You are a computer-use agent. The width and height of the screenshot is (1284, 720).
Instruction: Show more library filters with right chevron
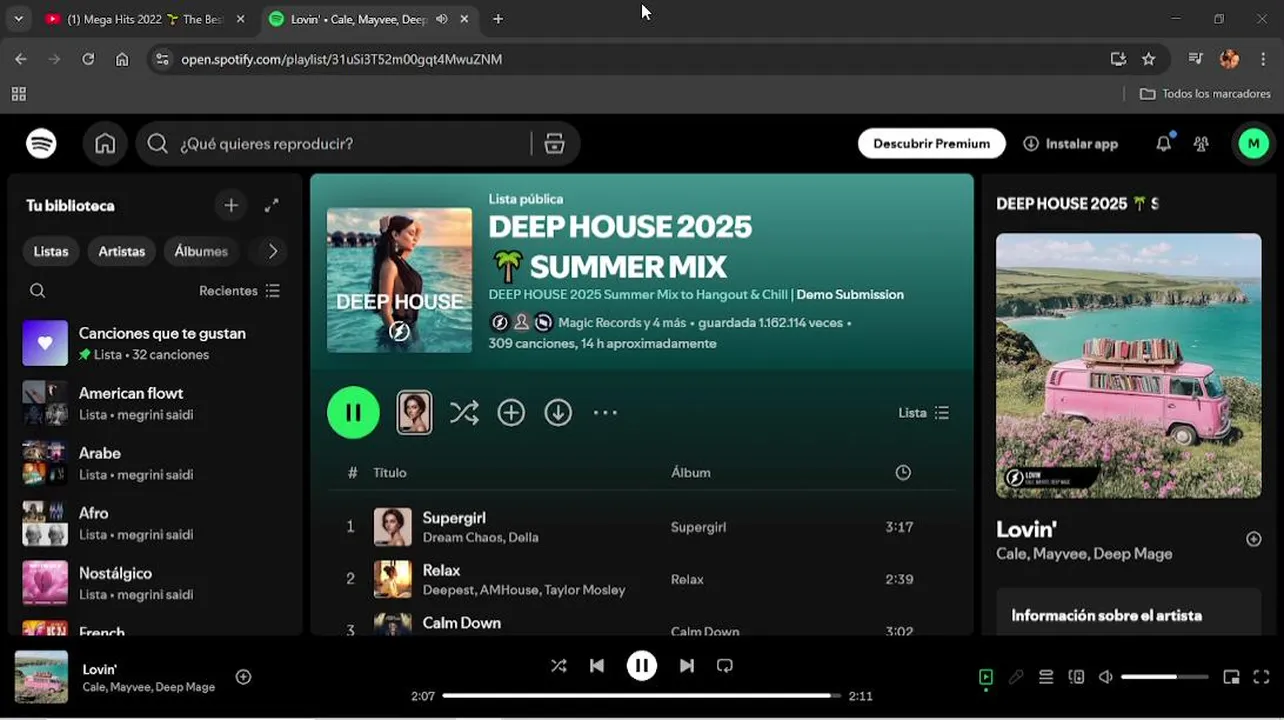click(273, 251)
